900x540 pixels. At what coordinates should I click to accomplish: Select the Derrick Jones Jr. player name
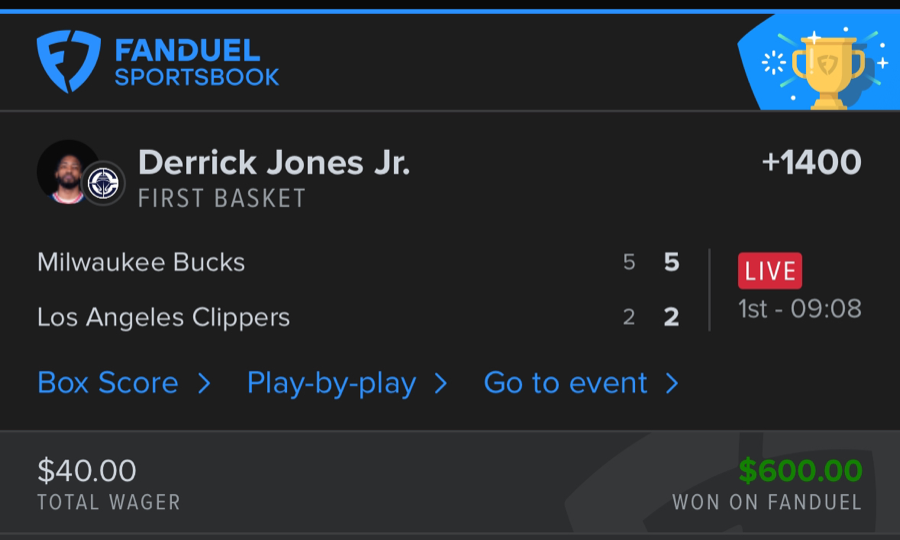tap(273, 162)
